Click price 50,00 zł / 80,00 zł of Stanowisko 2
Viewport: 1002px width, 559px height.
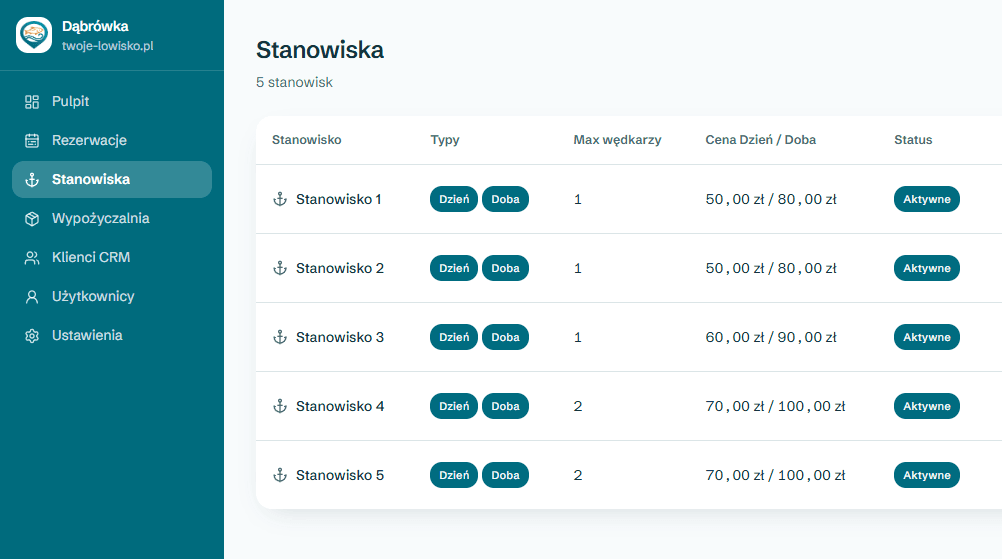pyautogui.click(x=771, y=268)
